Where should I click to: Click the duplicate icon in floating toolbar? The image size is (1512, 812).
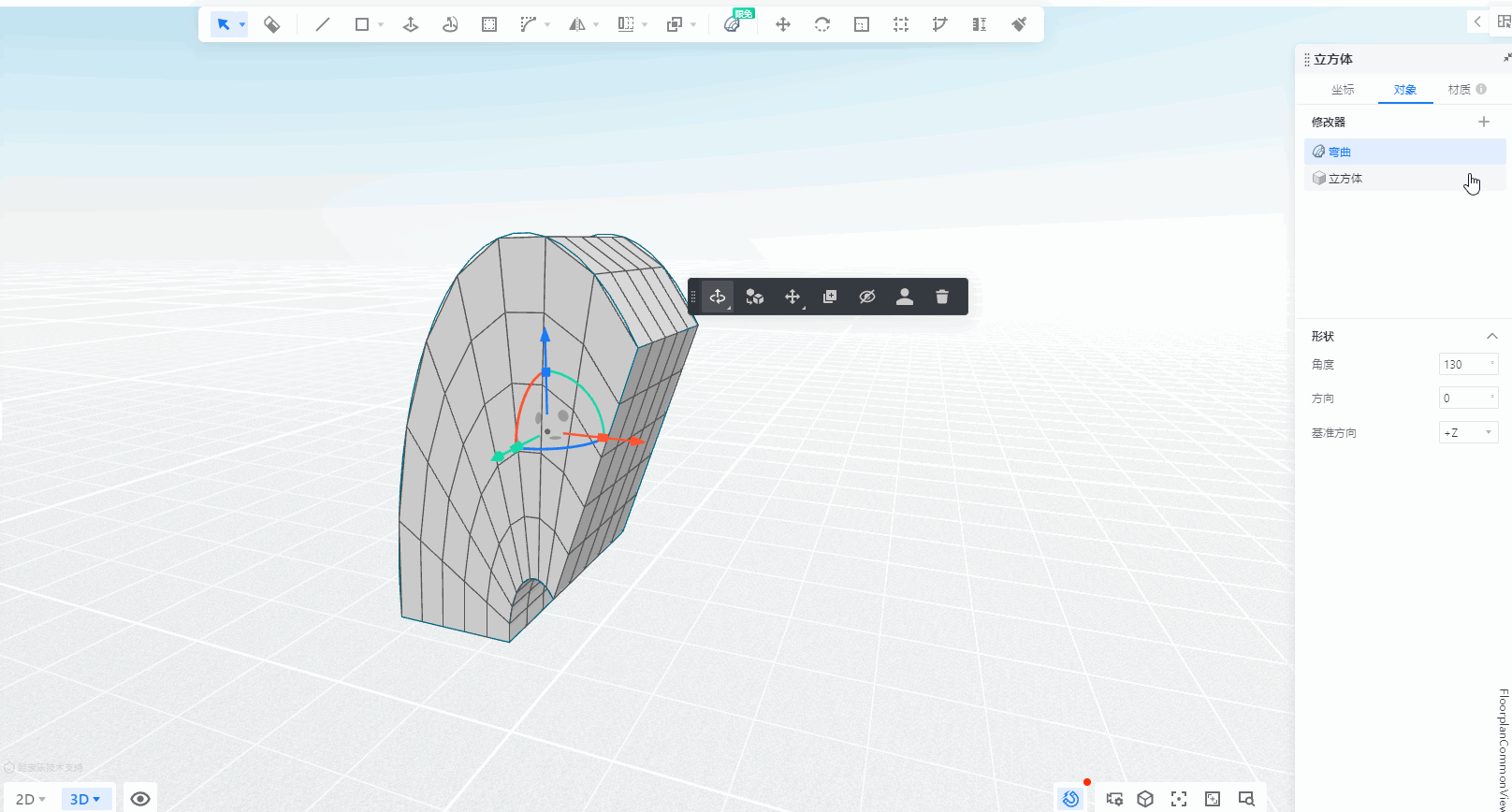829,297
